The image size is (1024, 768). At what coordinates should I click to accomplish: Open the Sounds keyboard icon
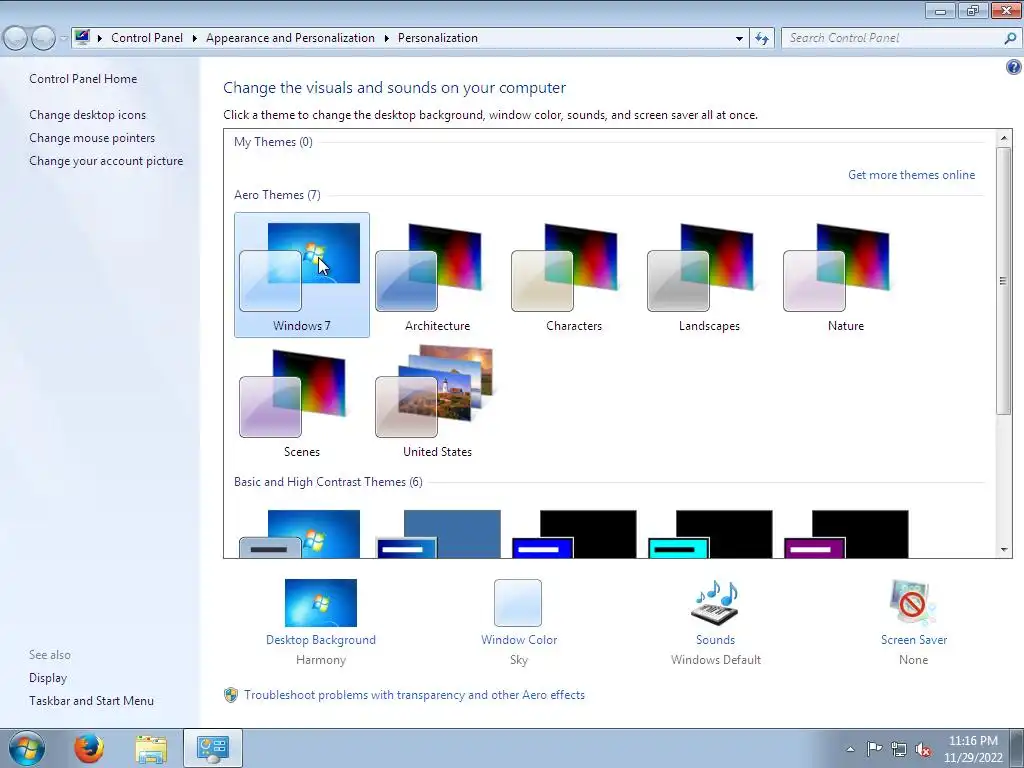(x=715, y=603)
